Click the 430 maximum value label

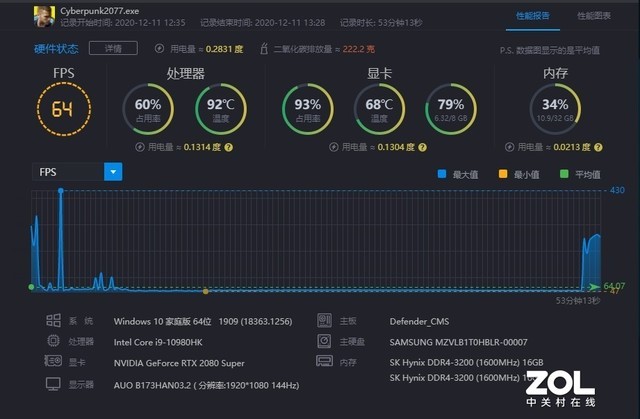click(x=617, y=190)
